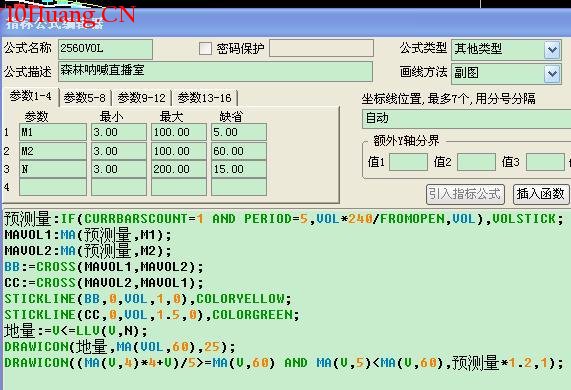Image resolution: width=571 pixels, height=390 pixels.
Task: Click the VOLSTICK keyword in the first code line
Action: click(524, 219)
